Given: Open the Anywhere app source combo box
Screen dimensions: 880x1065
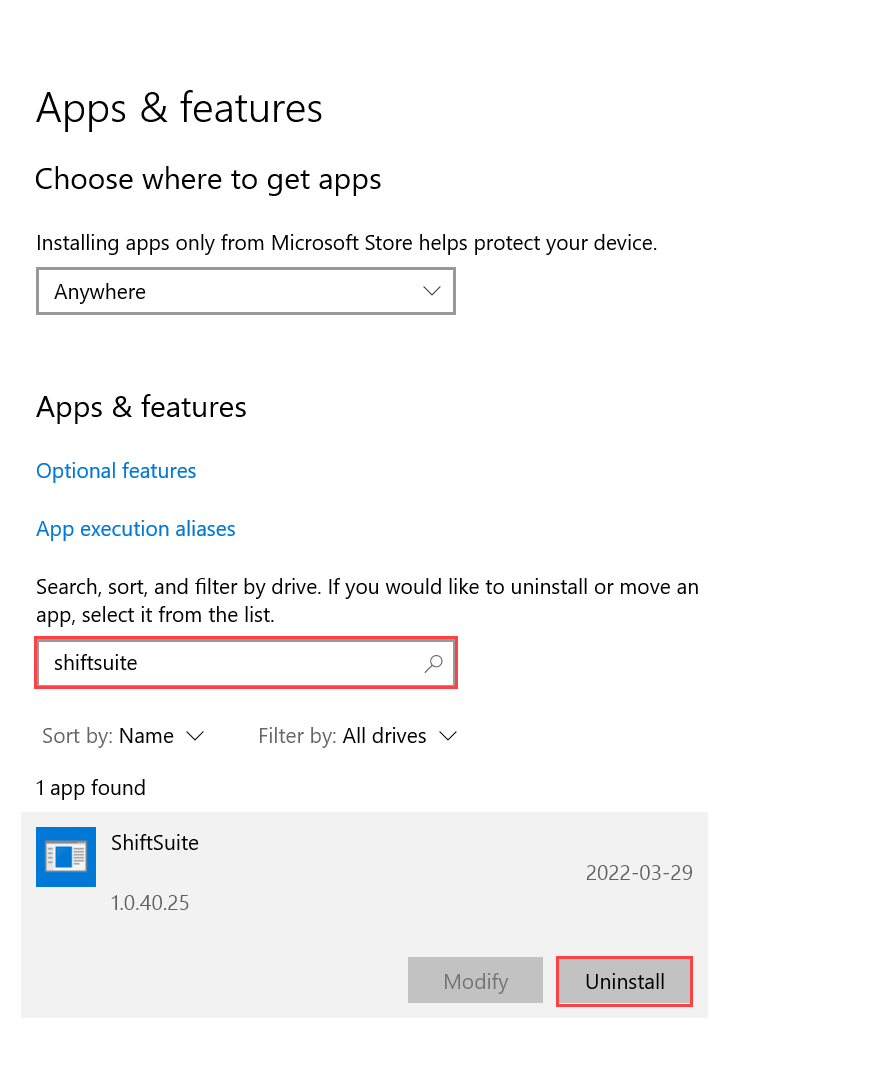Looking at the screenshot, I should (x=246, y=291).
